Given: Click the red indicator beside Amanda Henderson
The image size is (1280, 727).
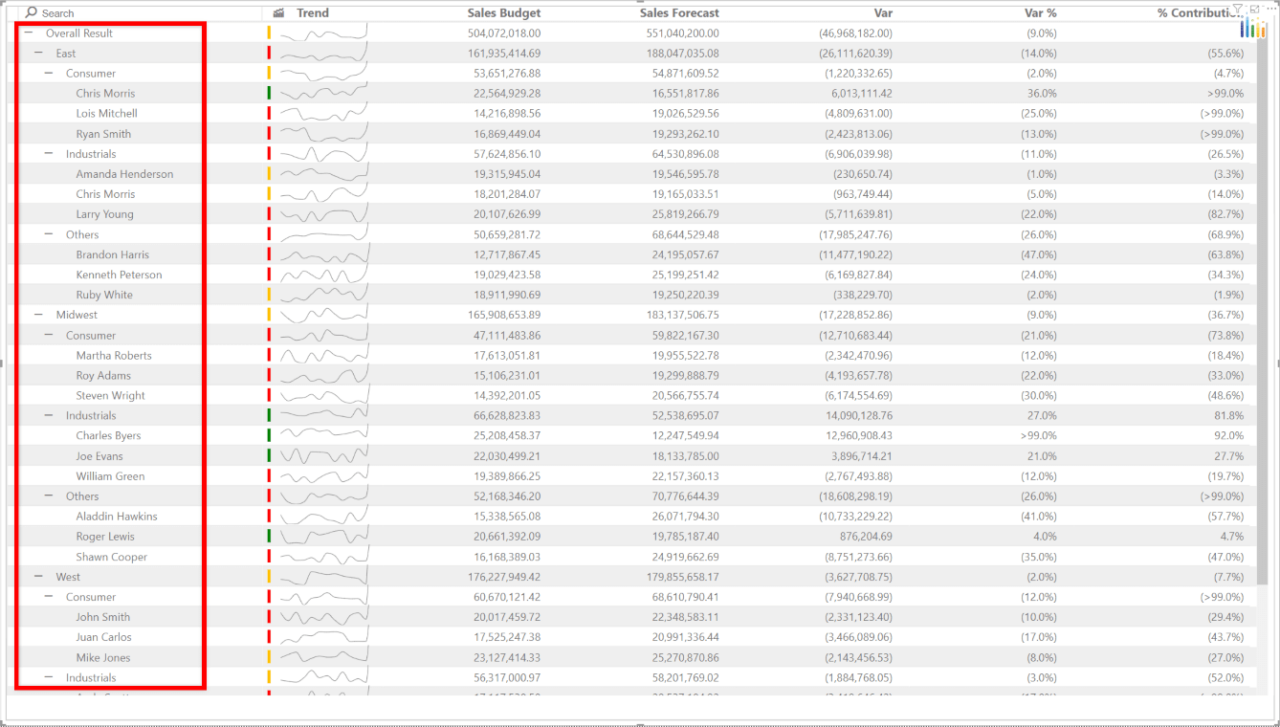Looking at the screenshot, I should pos(267,174).
